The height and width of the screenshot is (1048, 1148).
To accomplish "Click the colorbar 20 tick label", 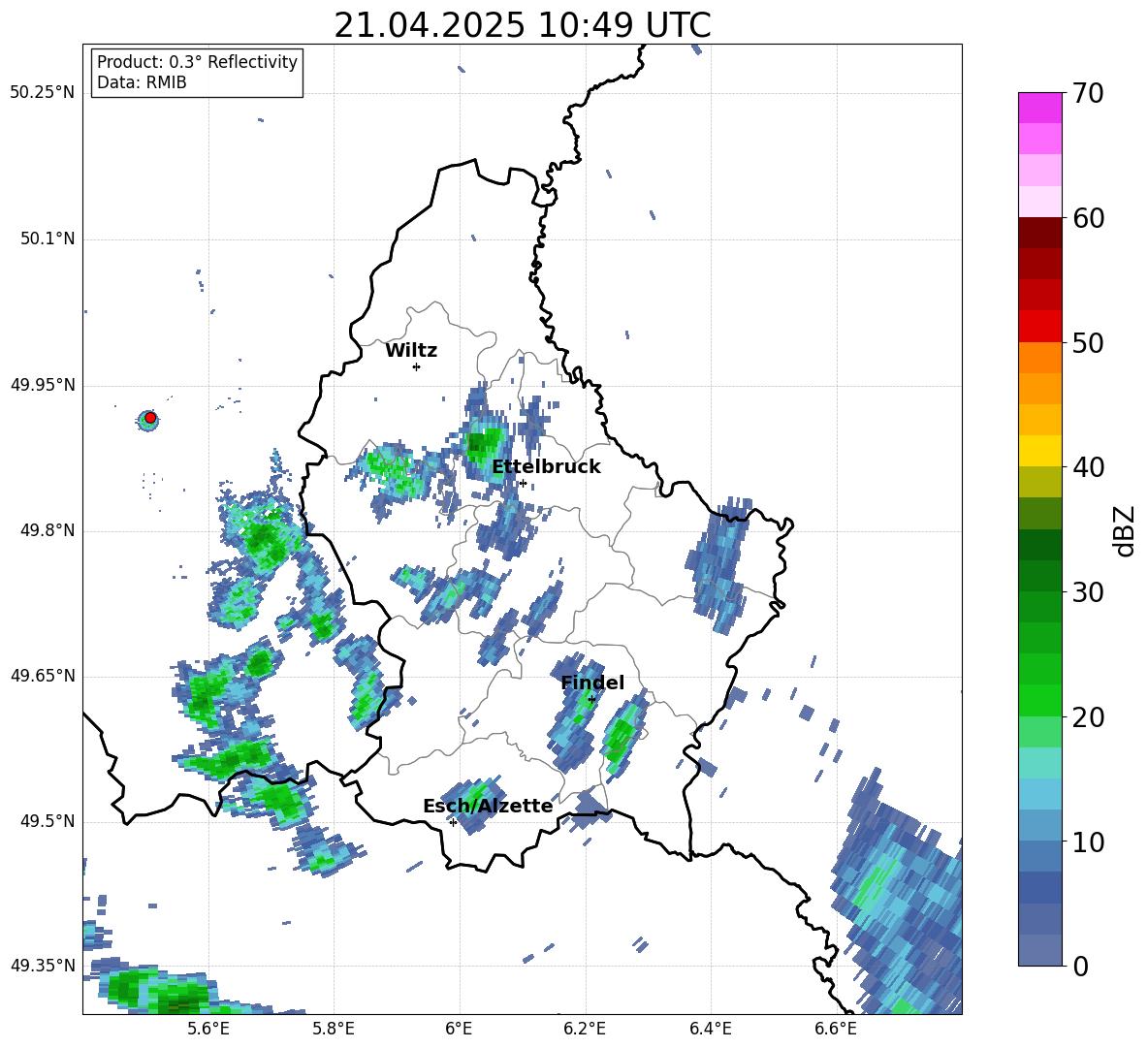I will tap(1088, 717).
